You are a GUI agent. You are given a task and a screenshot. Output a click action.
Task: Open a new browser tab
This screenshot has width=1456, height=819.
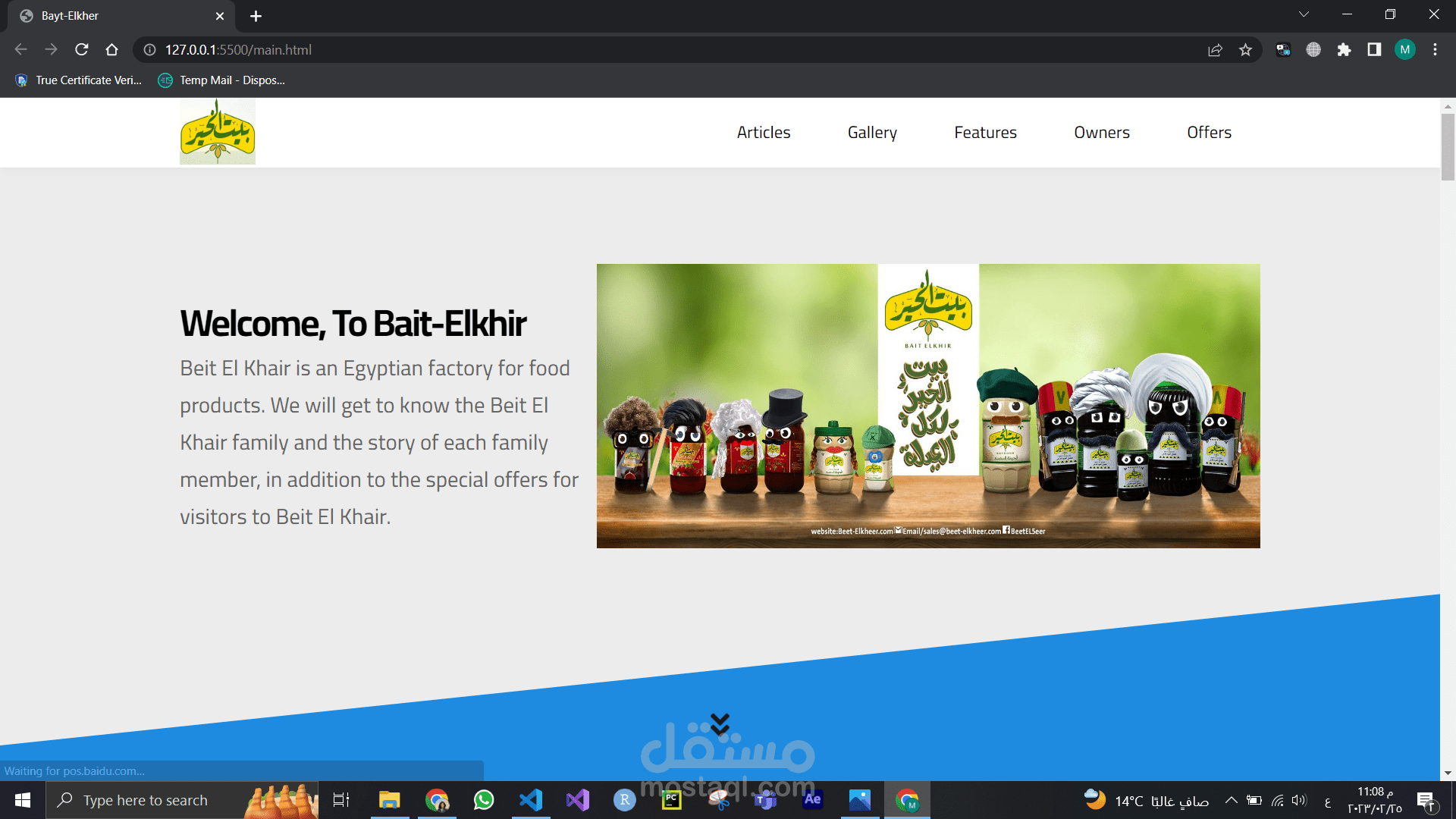(256, 16)
